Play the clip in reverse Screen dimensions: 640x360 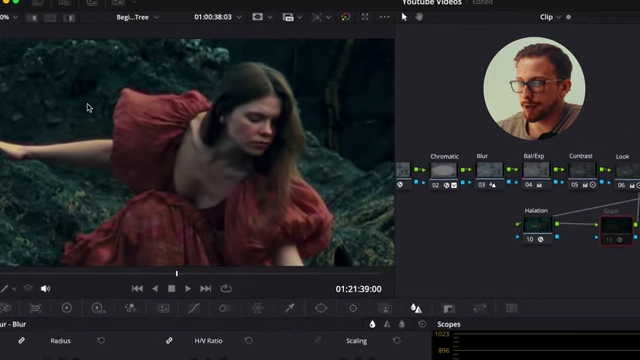155,289
